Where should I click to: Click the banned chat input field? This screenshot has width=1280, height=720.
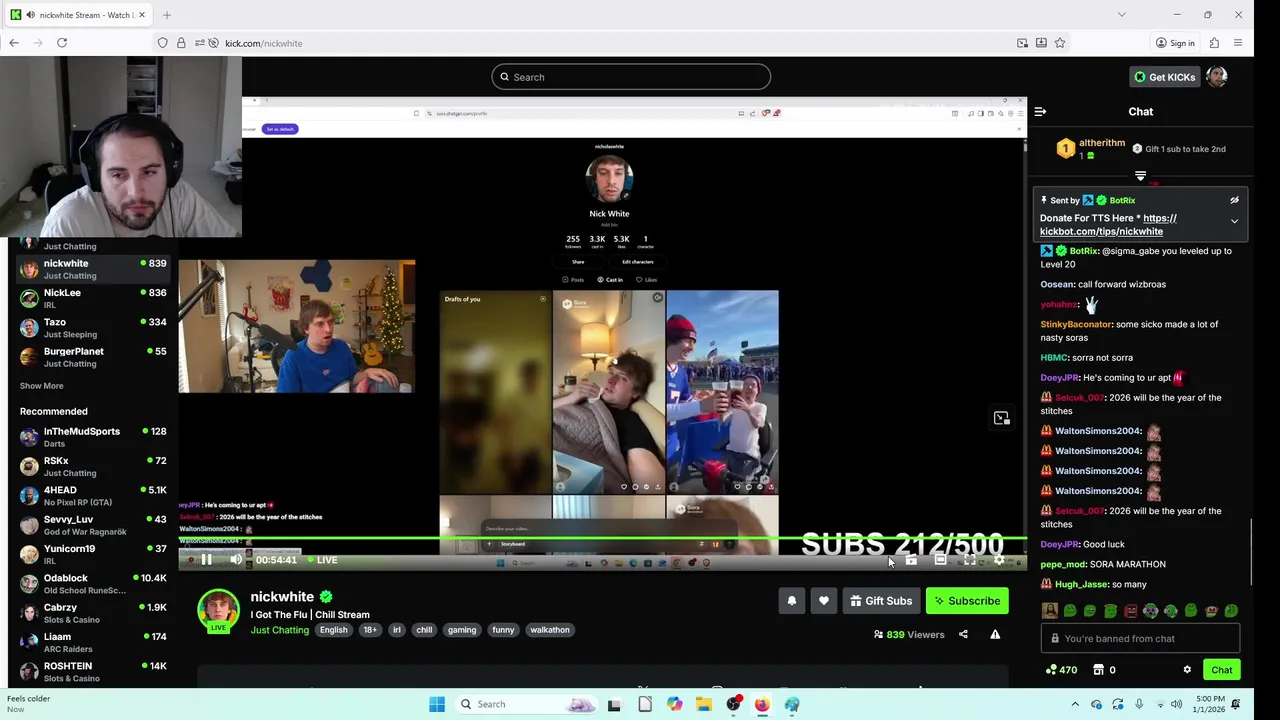coord(1140,638)
